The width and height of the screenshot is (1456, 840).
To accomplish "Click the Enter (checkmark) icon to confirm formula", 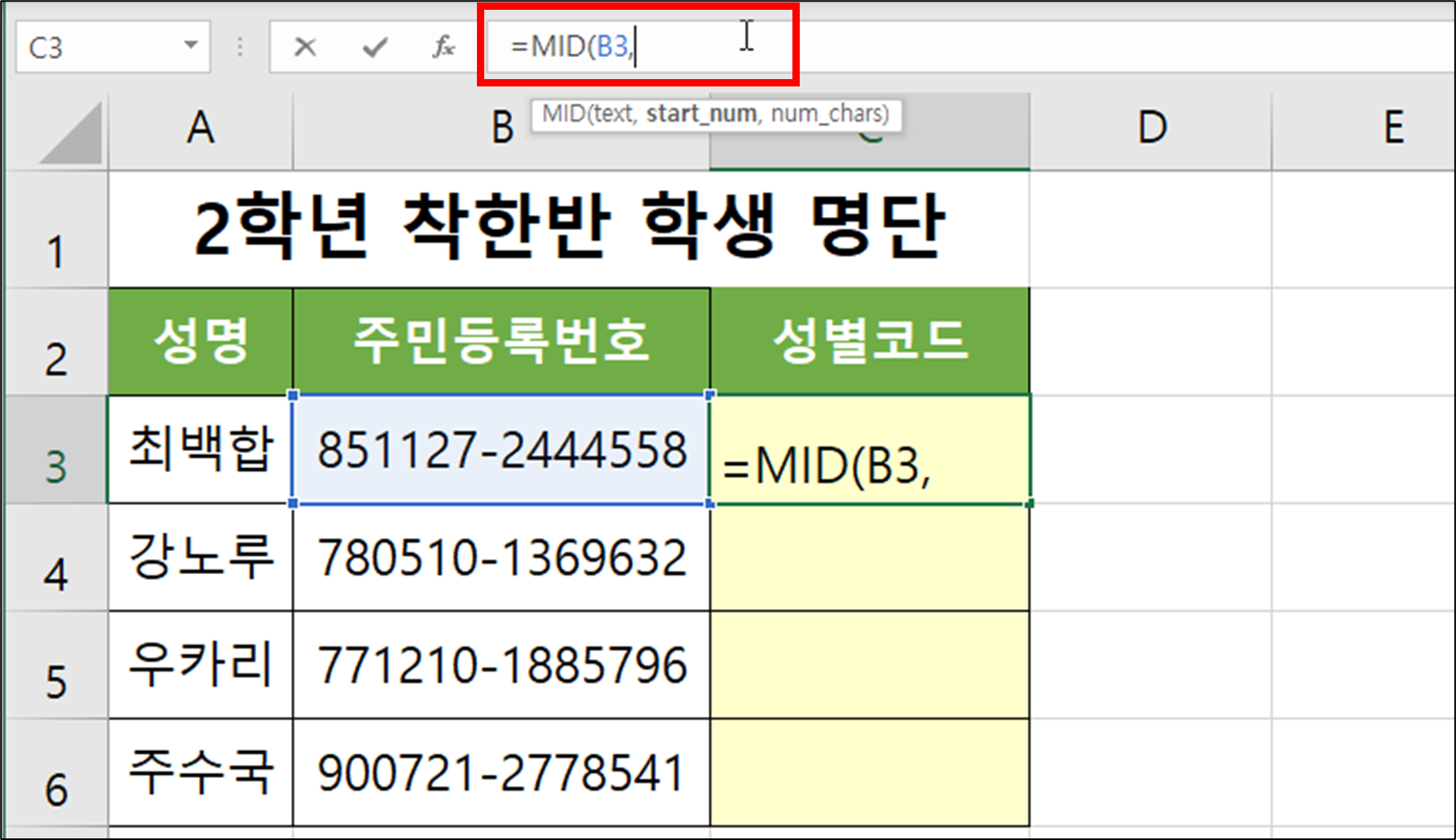I will click(x=373, y=47).
